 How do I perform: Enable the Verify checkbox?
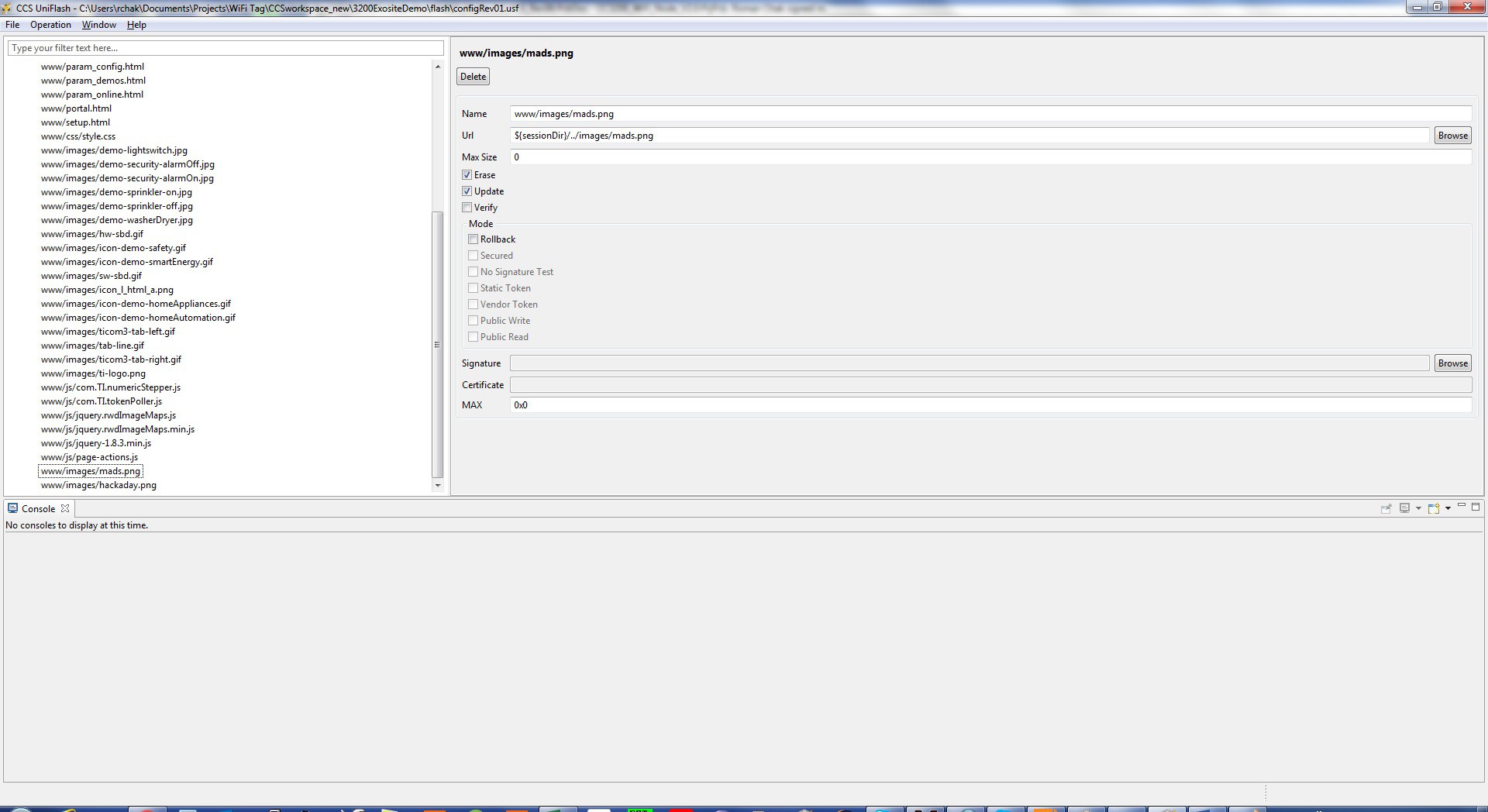(x=467, y=208)
